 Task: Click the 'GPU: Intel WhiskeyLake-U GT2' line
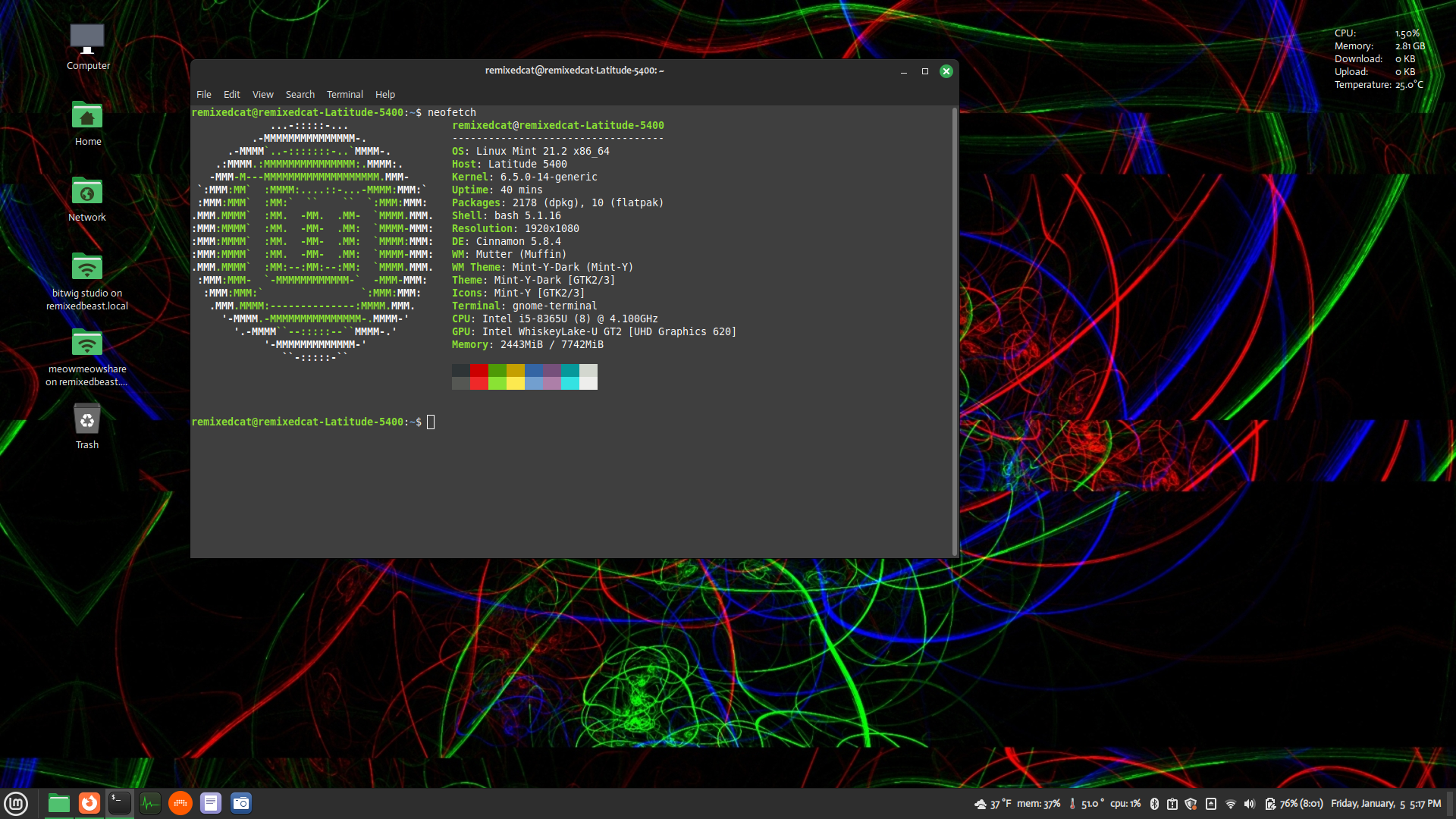[x=595, y=331]
